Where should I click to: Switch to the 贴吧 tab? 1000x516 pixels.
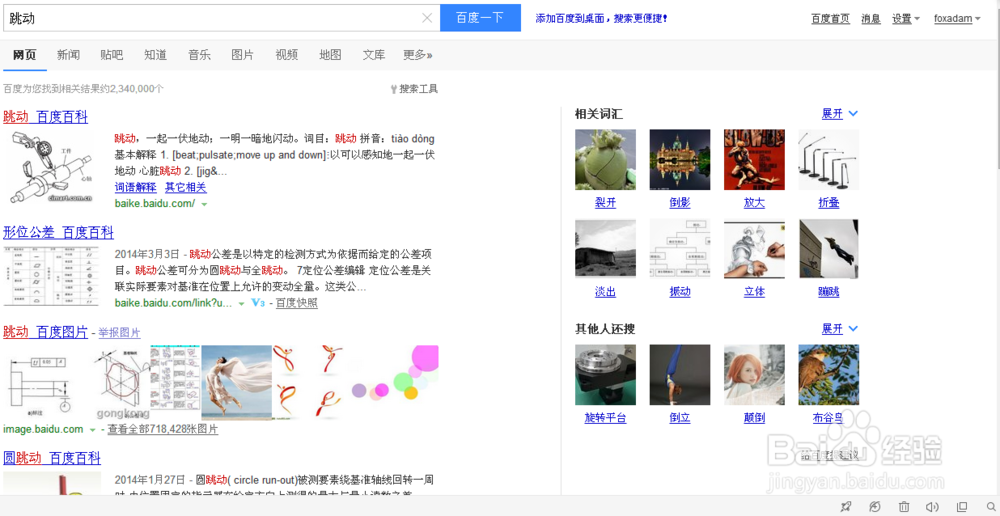pos(112,55)
